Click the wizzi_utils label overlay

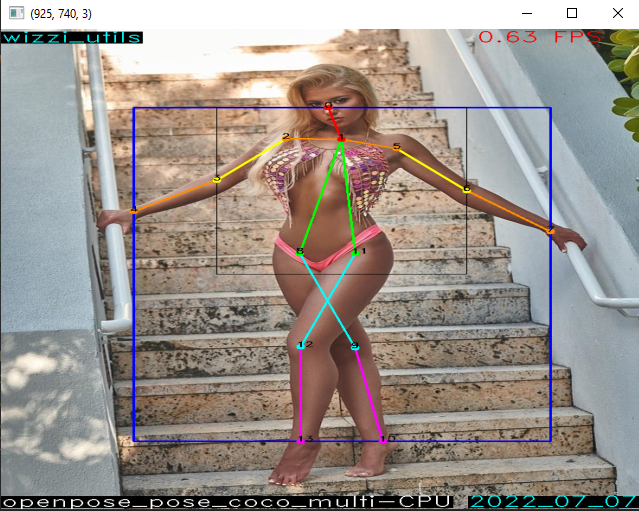coord(72,37)
